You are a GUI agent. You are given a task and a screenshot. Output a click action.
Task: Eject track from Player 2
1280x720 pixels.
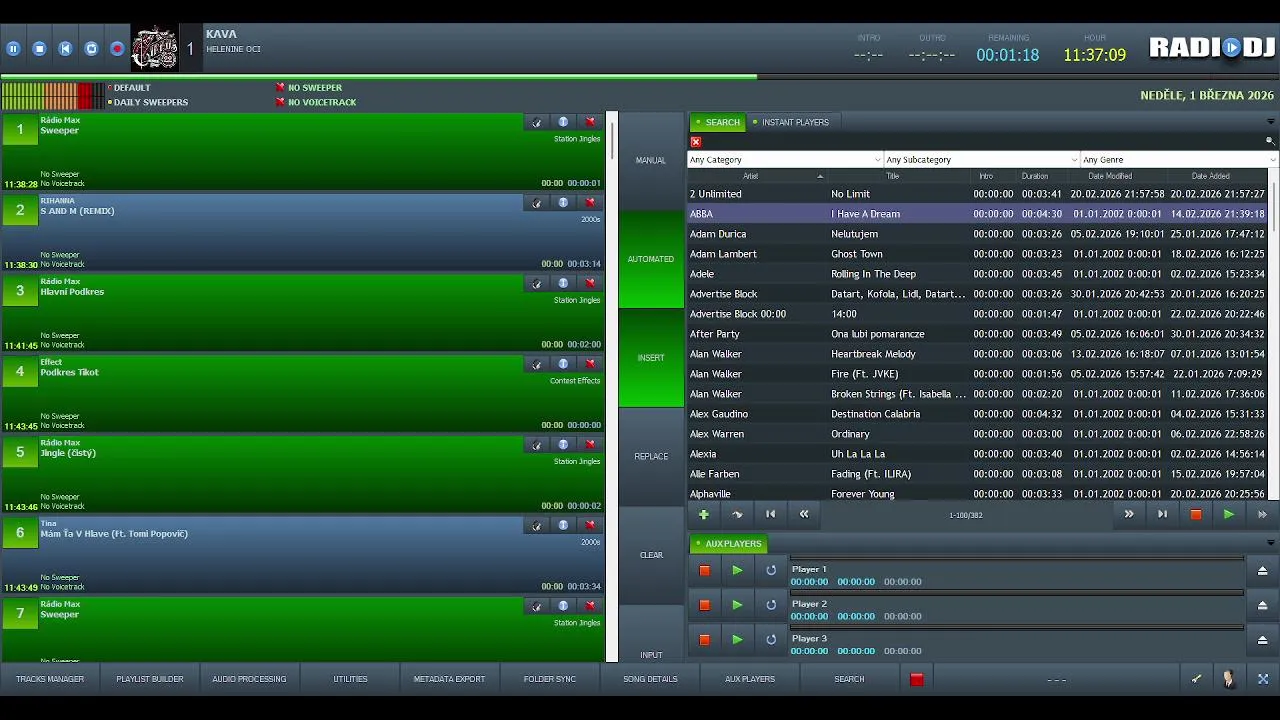tap(1262, 605)
